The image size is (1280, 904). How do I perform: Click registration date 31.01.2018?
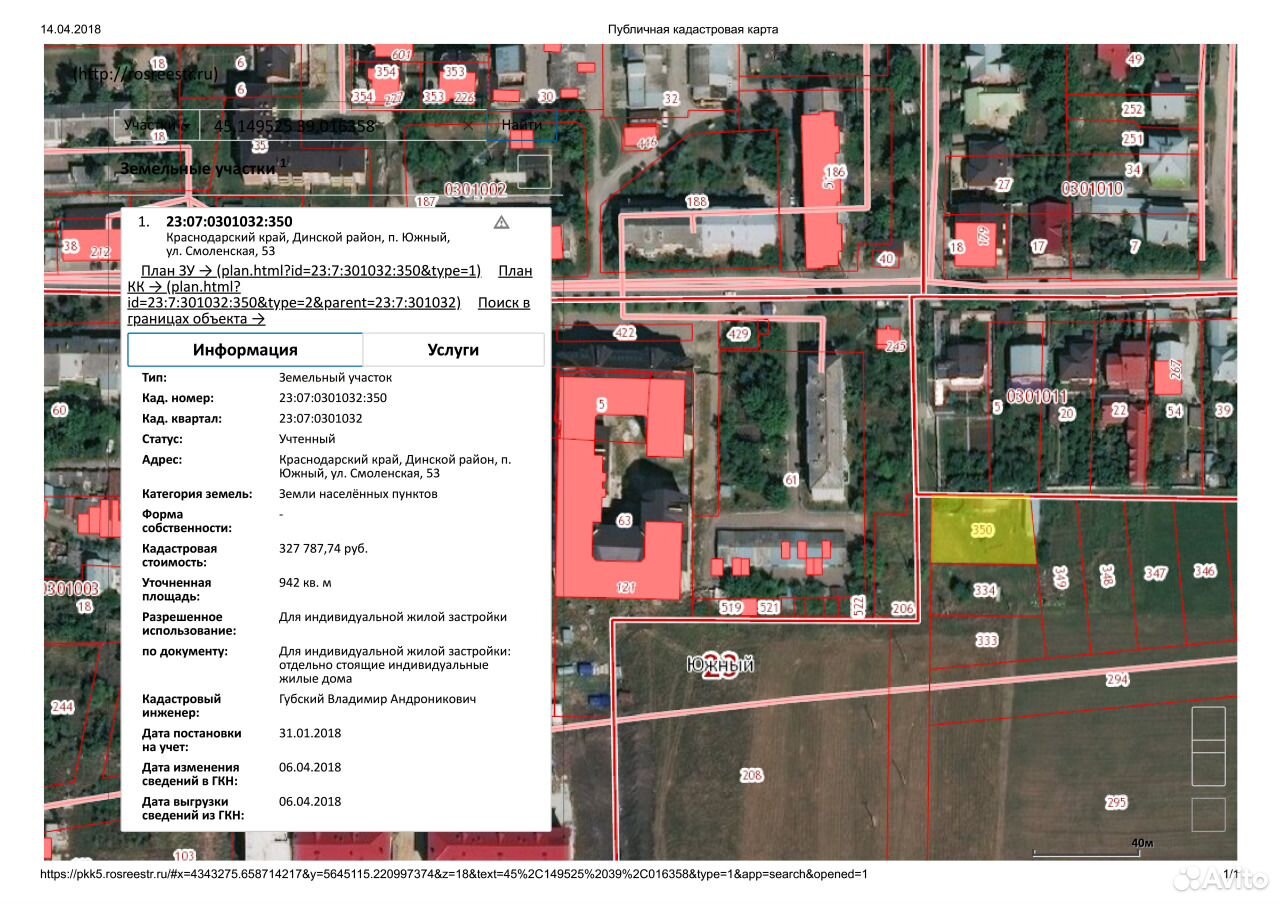click(310, 733)
